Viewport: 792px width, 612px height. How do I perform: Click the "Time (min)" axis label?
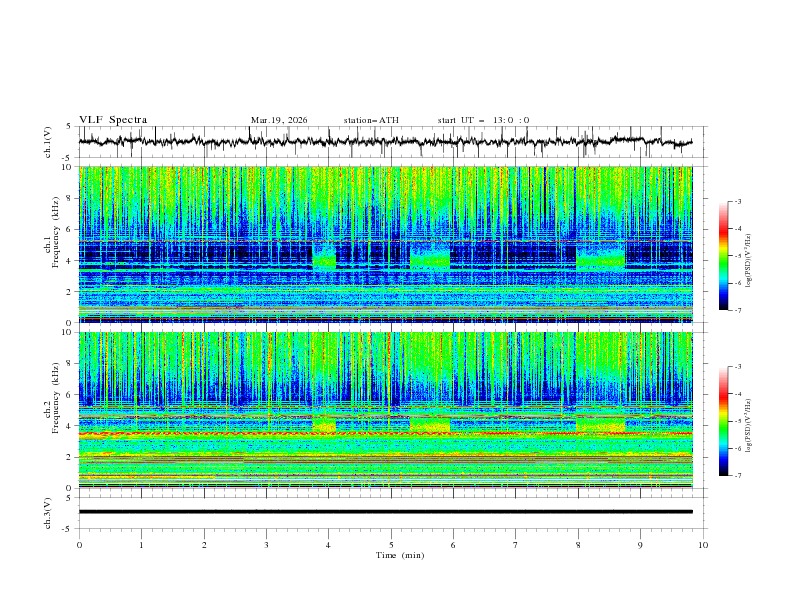[400, 555]
